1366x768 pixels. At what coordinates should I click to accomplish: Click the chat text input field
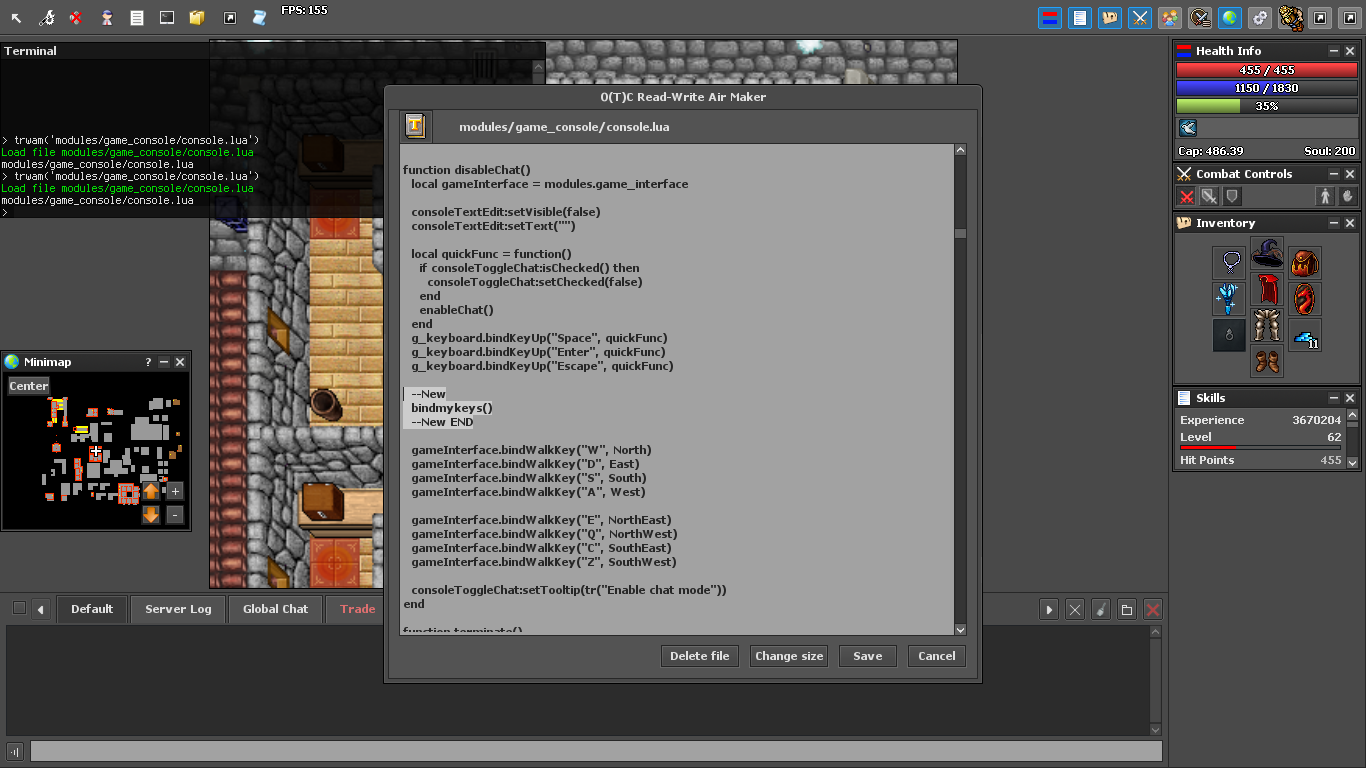click(596, 751)
